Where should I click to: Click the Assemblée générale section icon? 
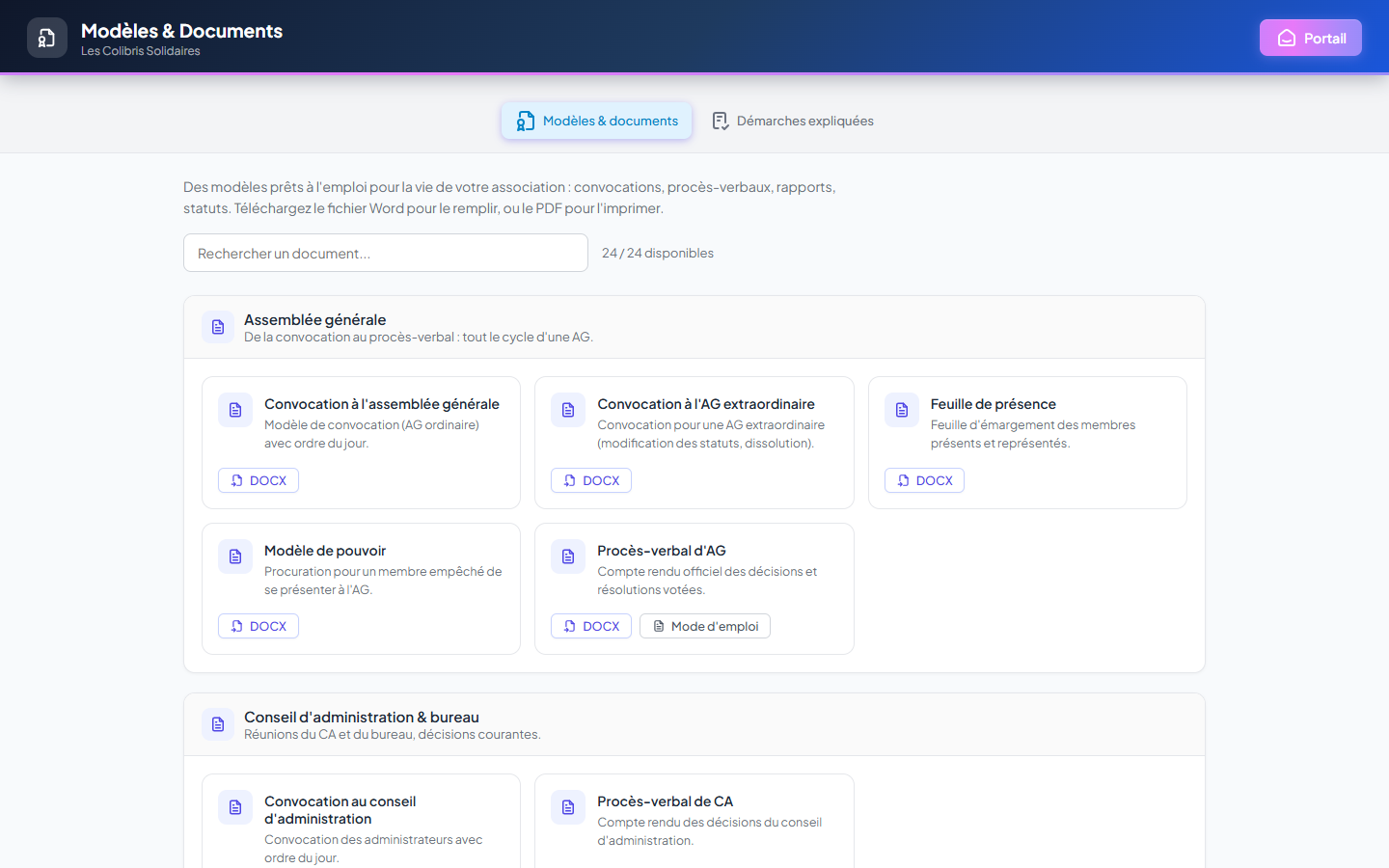coord(218,327)
